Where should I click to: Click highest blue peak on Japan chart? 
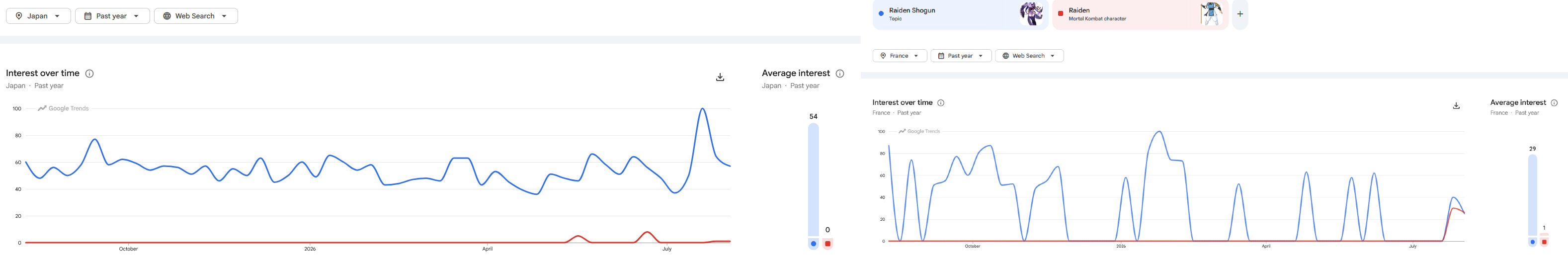tap(703, 109)
